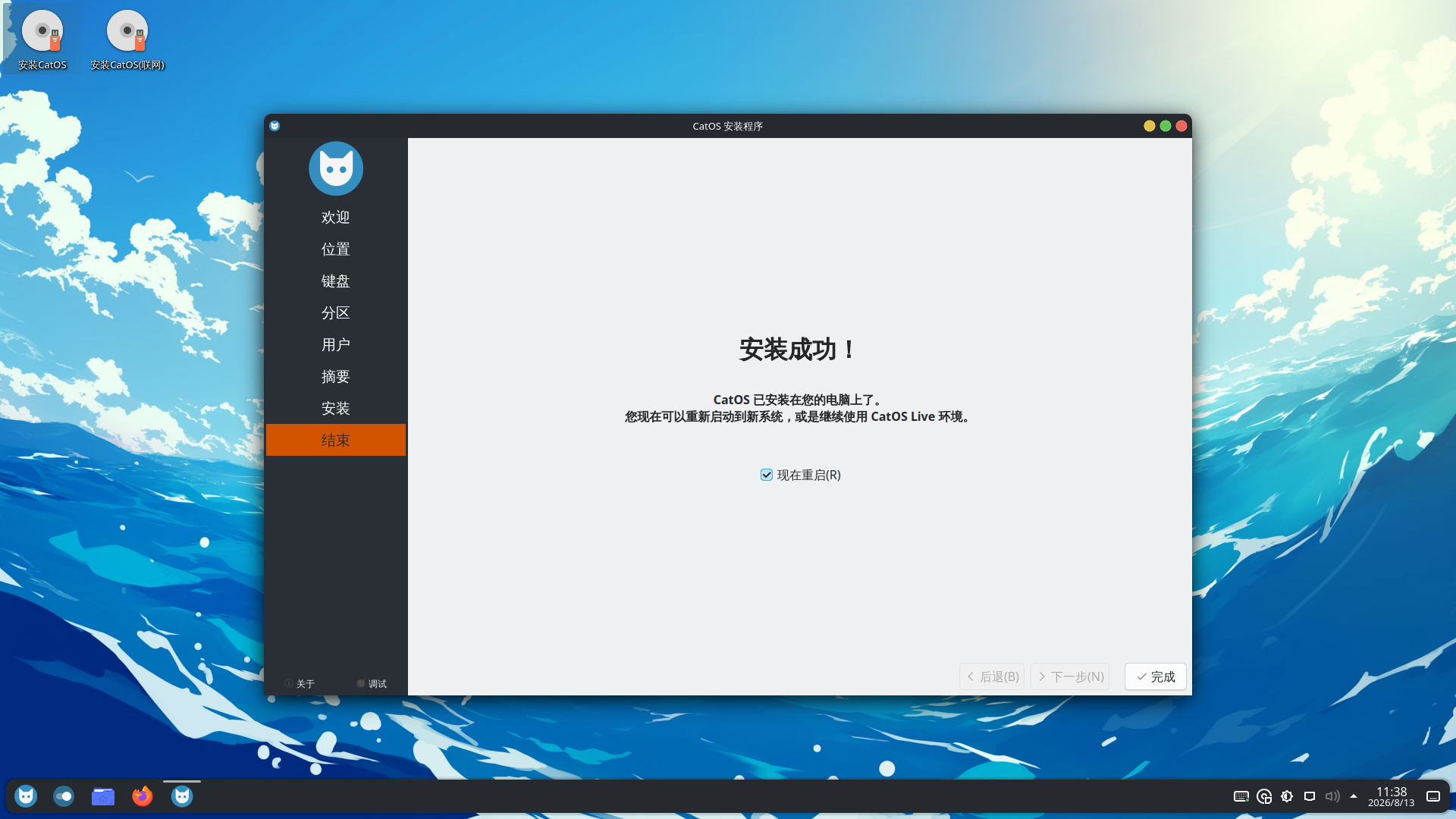This screenshot has height=819, width=1456.
Task: Open the 安装CatOS desktop icon
Action: (42, 40)
